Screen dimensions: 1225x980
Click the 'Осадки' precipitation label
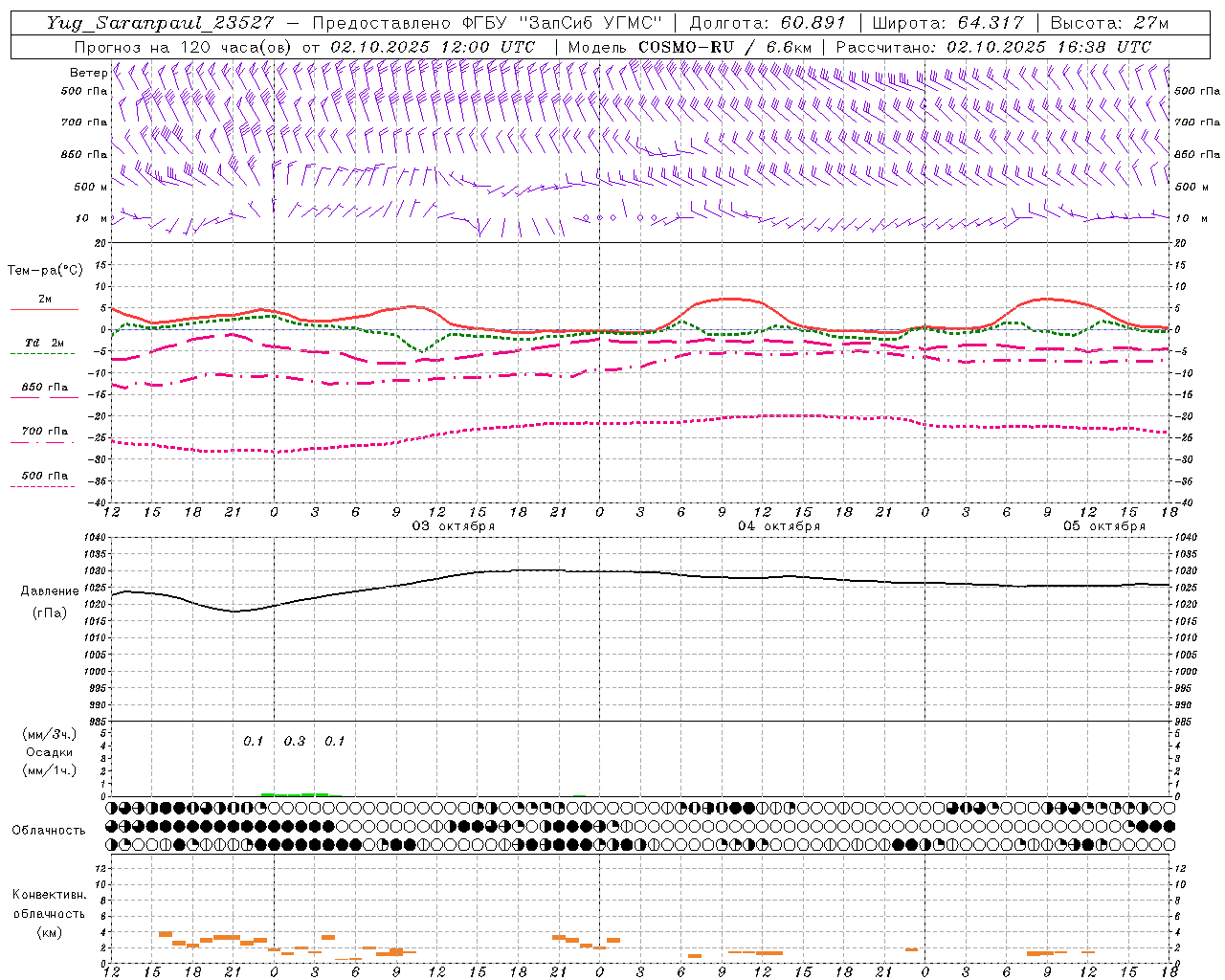coord(50,752)
